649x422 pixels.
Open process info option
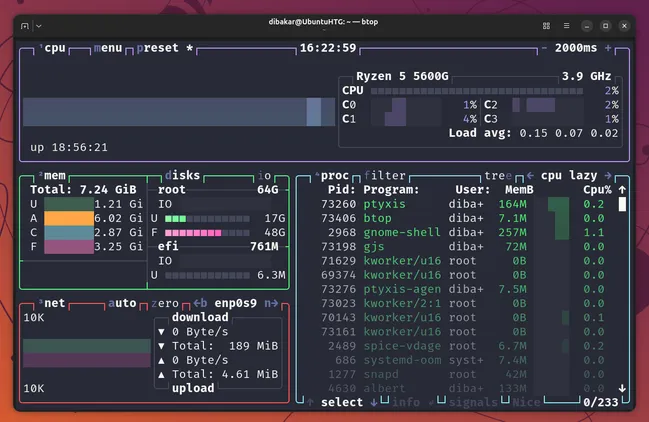pos(406,402)
